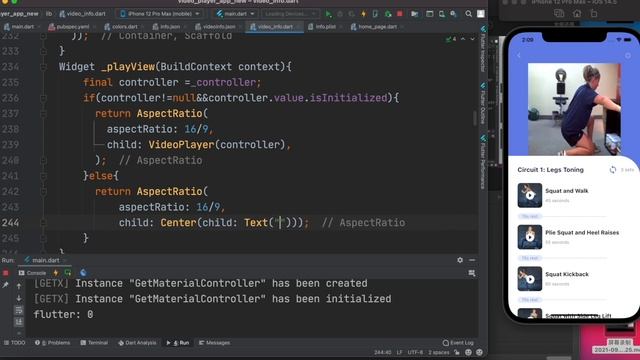Place cursor inside Text("") on line 244
The width and height of the screenshot is (640, 360).
pyautogui.click(x=280, y=222)
